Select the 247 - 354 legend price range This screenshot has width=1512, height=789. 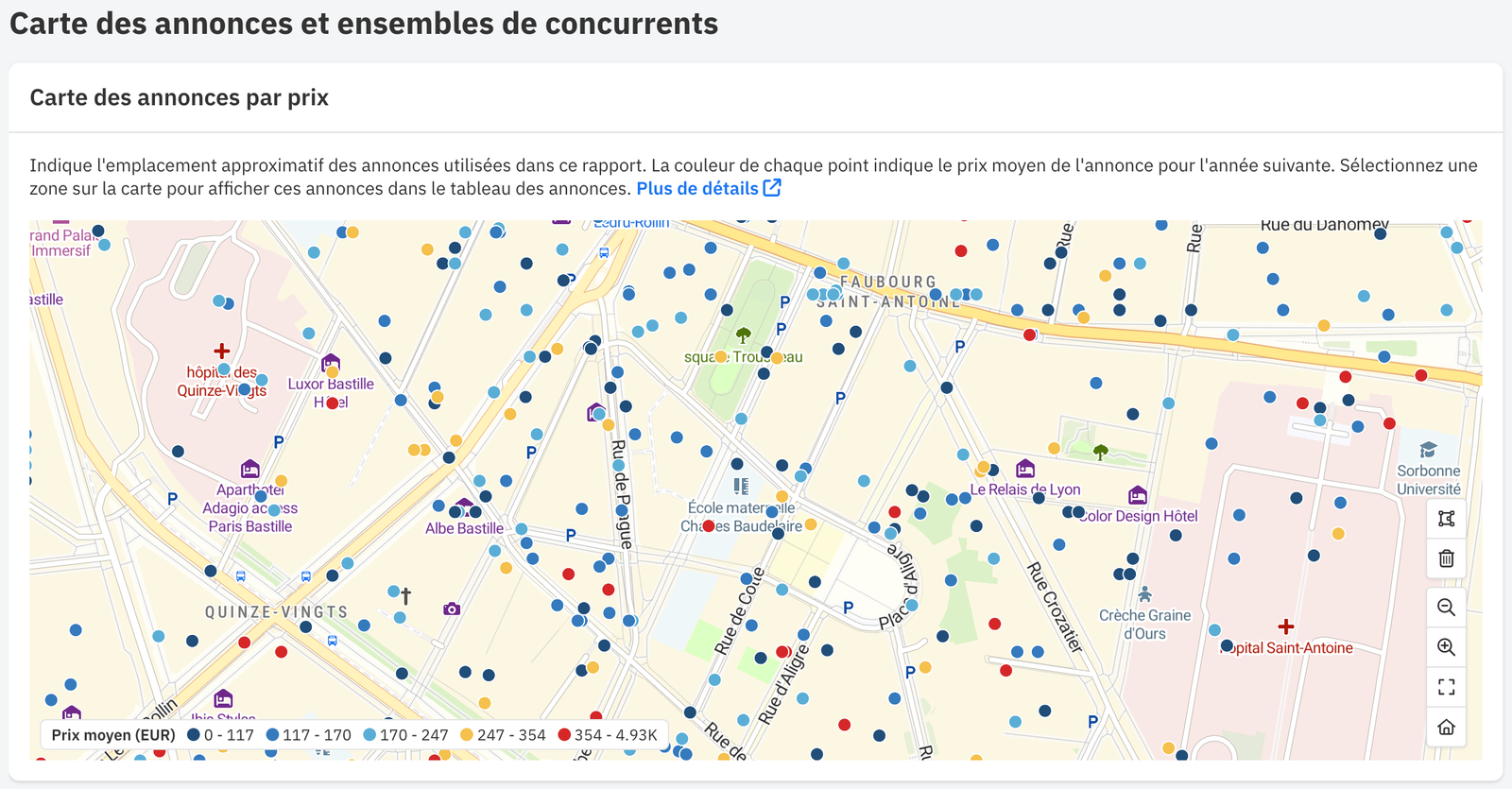504,735
